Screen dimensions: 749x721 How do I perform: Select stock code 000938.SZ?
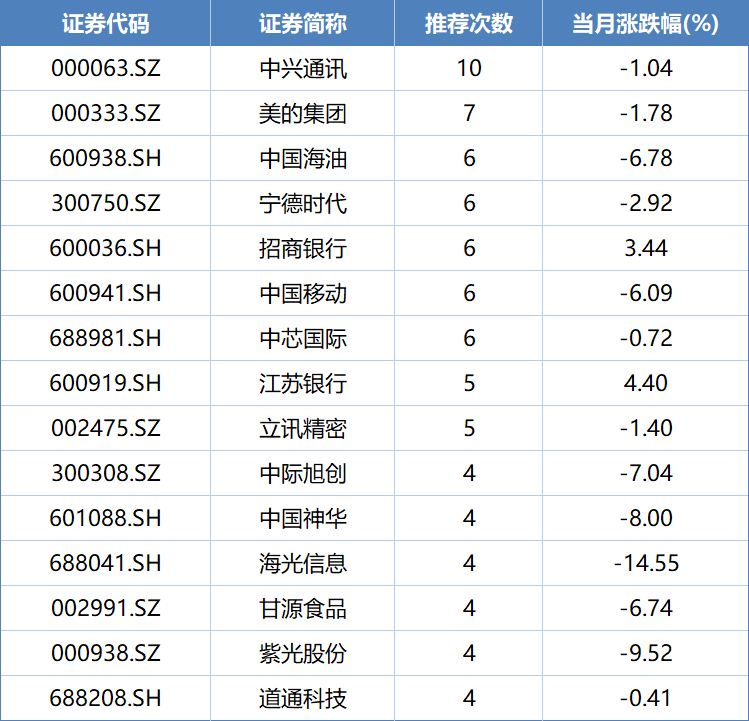(x=105, y=653)
